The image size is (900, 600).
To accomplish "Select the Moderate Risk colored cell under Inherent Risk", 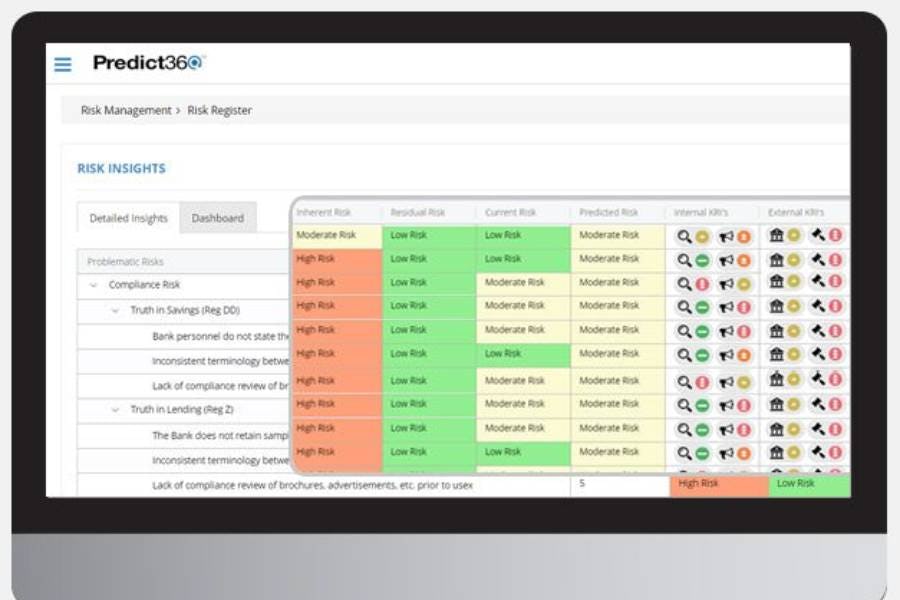I will pos(330,233).
